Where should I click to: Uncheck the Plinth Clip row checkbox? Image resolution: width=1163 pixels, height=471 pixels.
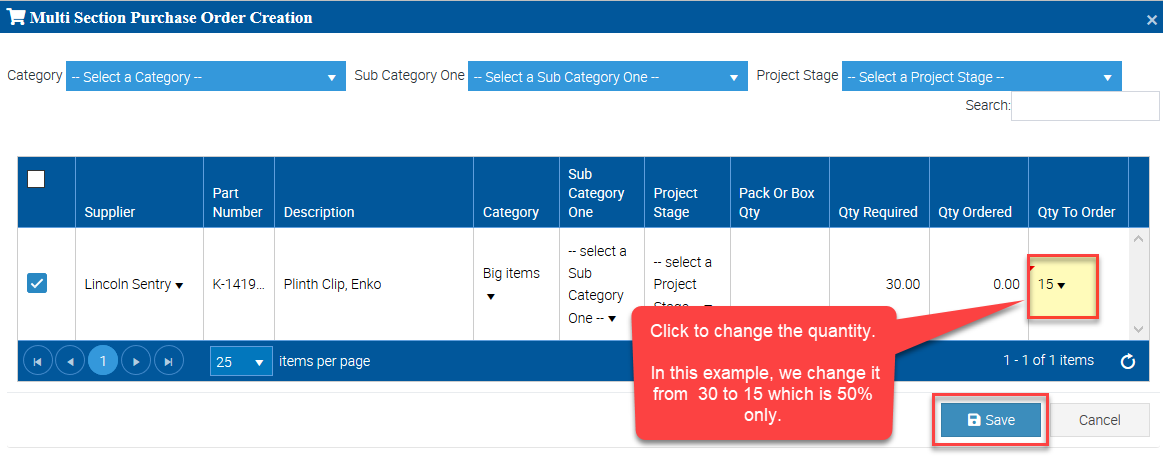click(x=36, y=284)
